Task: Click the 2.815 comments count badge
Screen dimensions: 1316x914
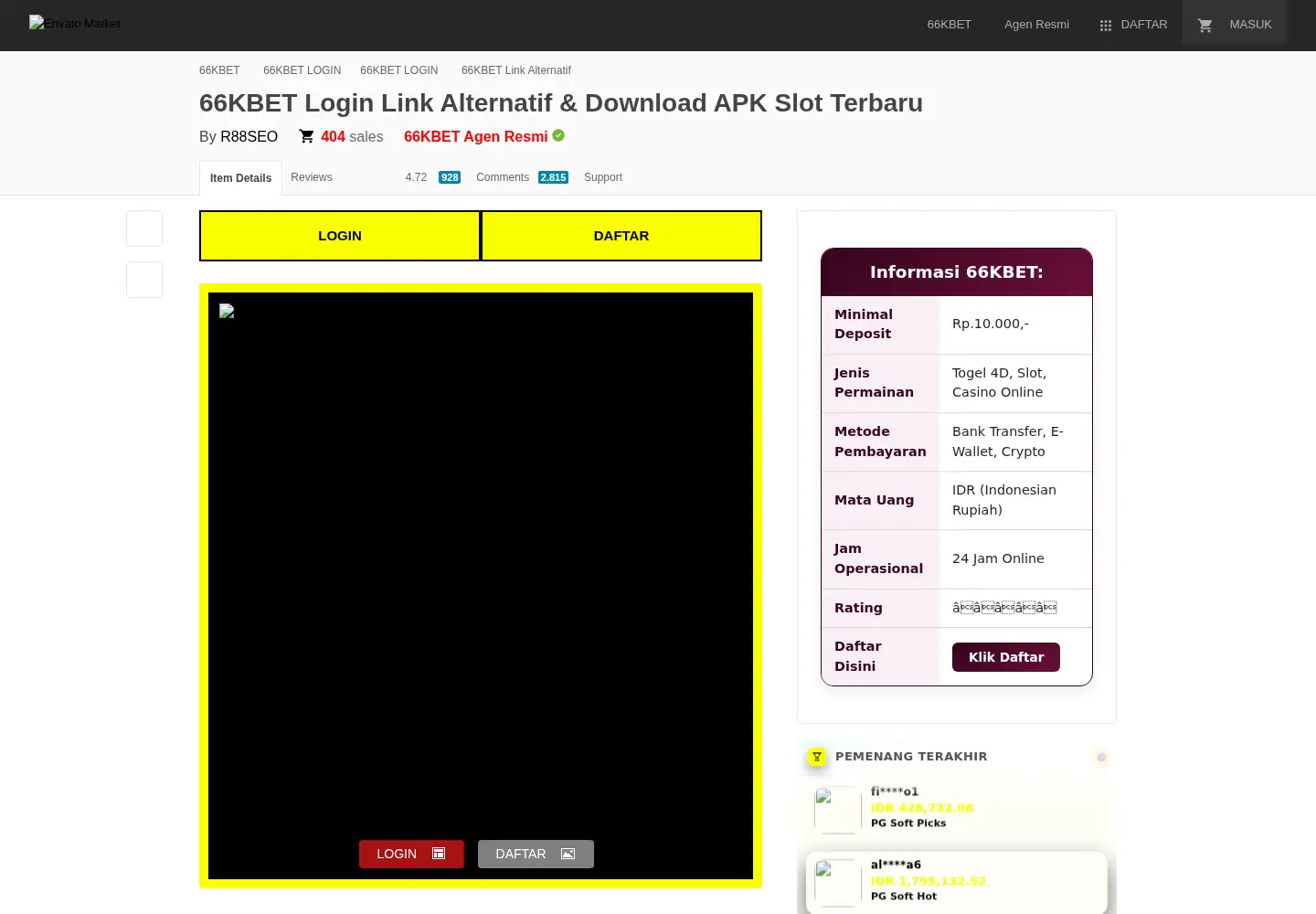Action: pyautogui.click(x=553, y=177)
